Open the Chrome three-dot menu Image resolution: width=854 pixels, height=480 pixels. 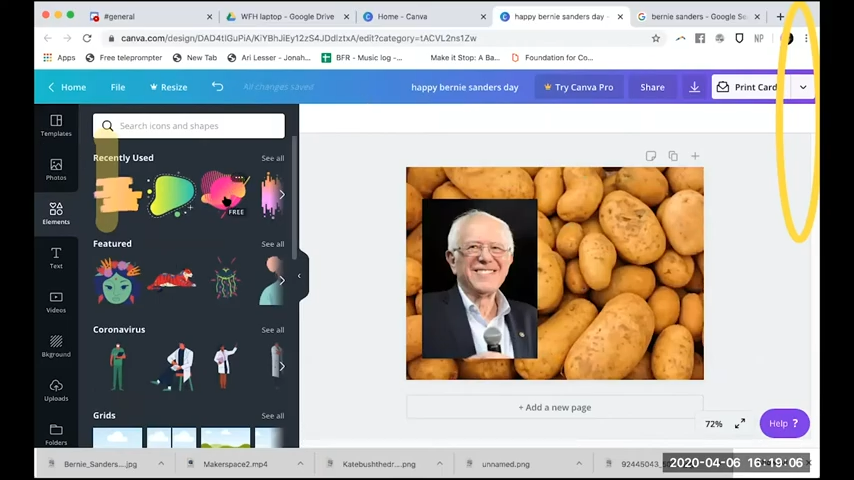806,38
